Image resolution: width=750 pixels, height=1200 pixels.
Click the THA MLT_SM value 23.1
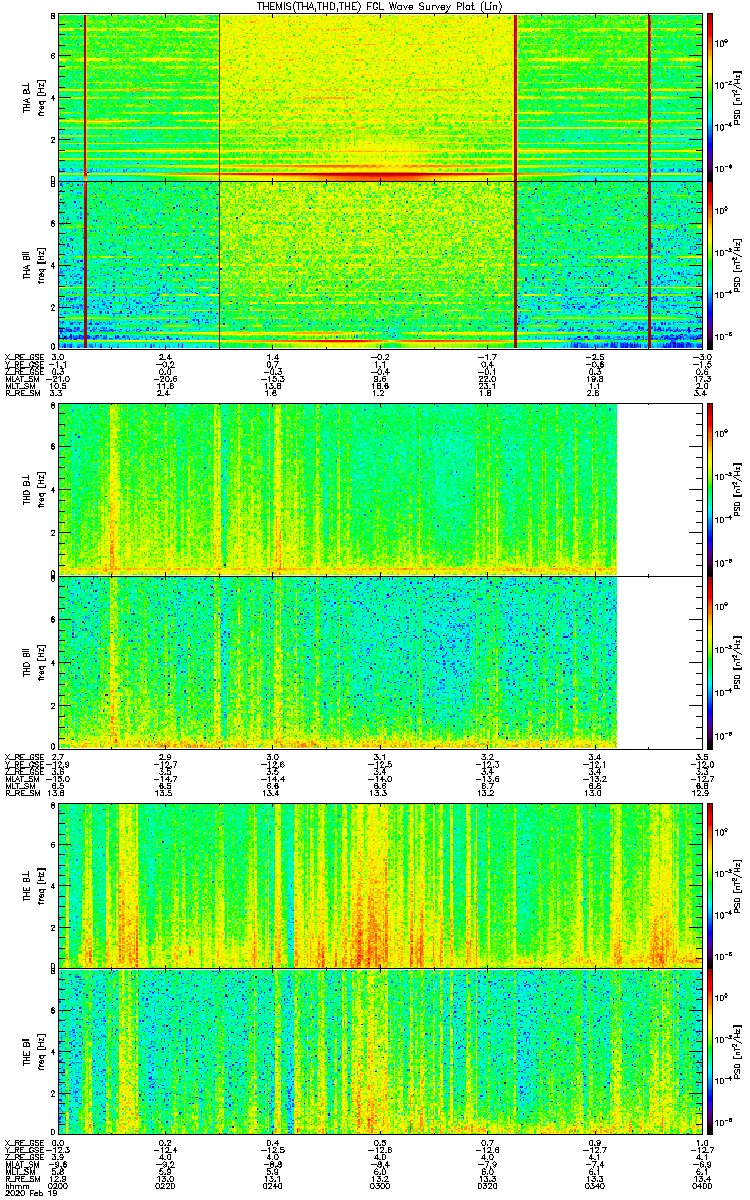[486, 387]
